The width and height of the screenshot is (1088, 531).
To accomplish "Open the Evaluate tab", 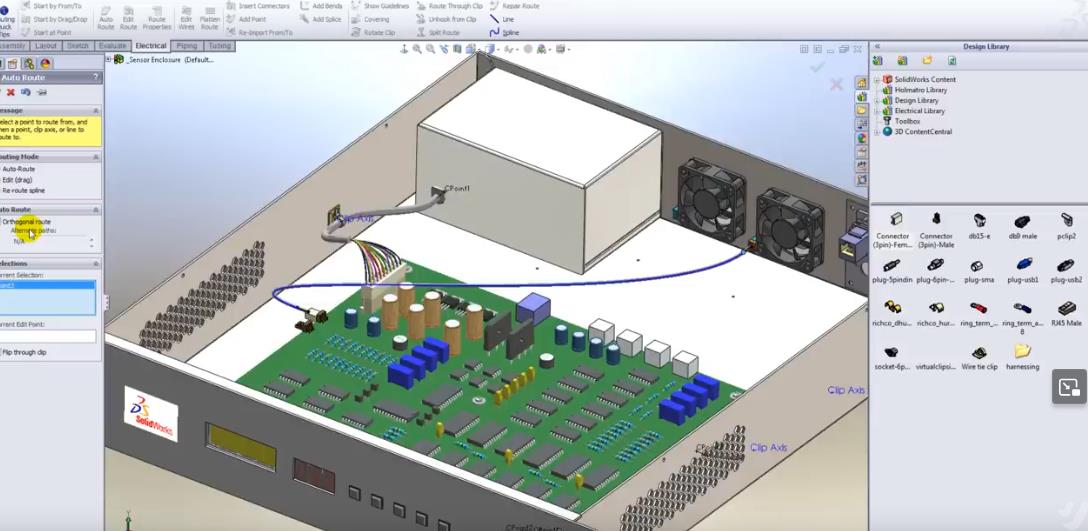I will tap(112, 46).
